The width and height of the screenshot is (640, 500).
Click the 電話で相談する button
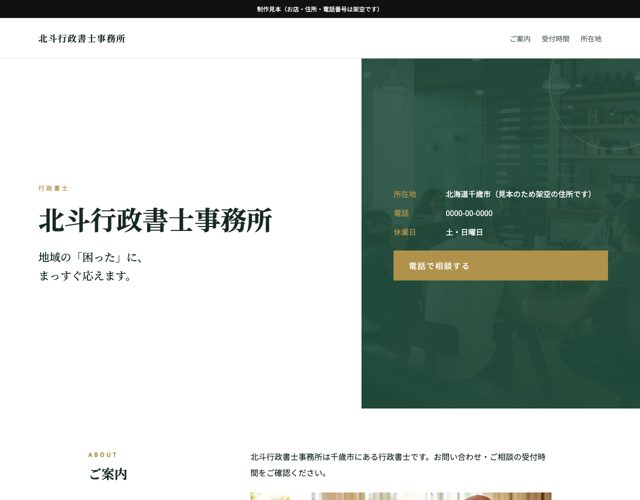[500, 266]
